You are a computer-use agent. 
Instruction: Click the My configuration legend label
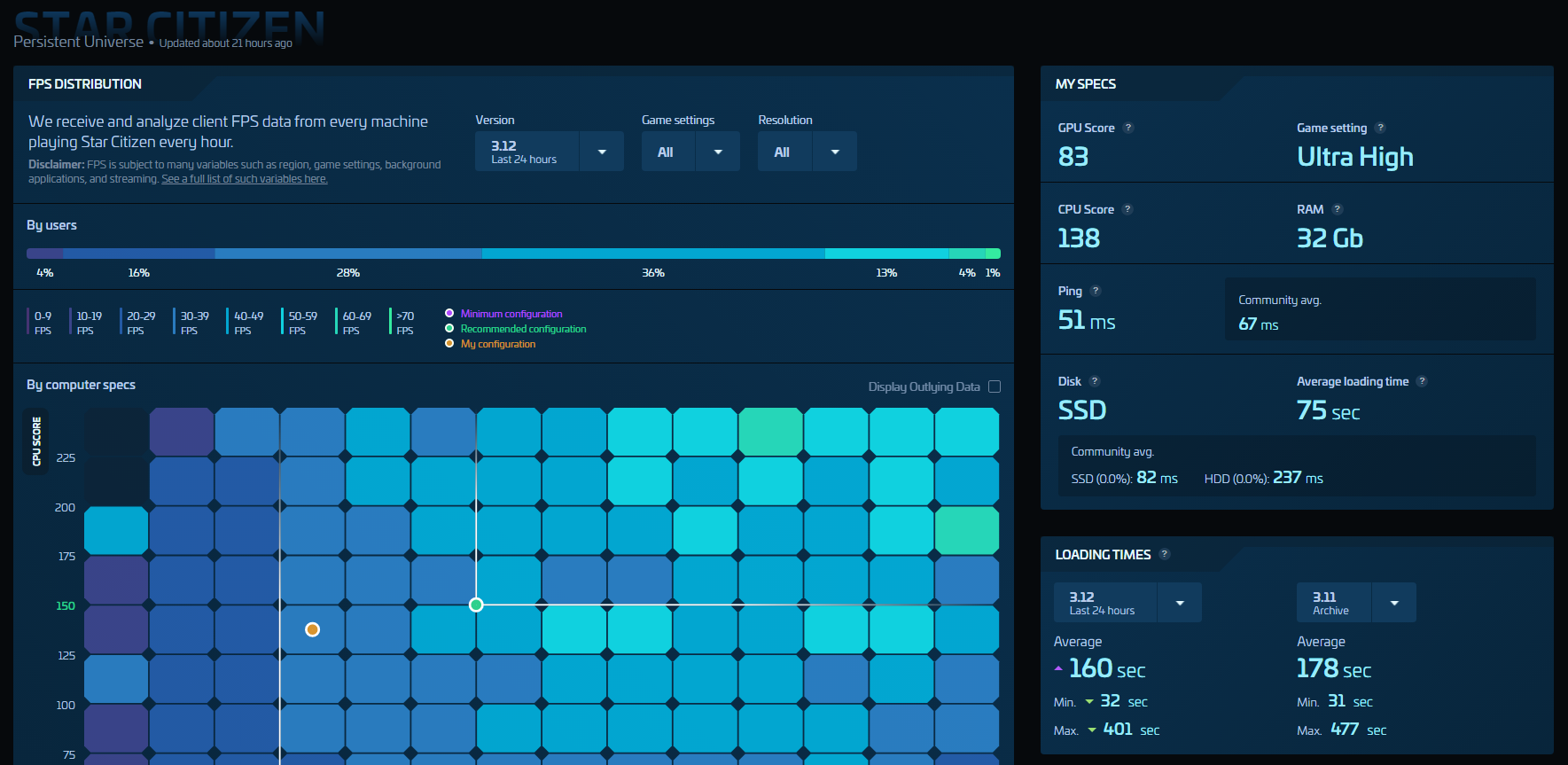[498, 344]
